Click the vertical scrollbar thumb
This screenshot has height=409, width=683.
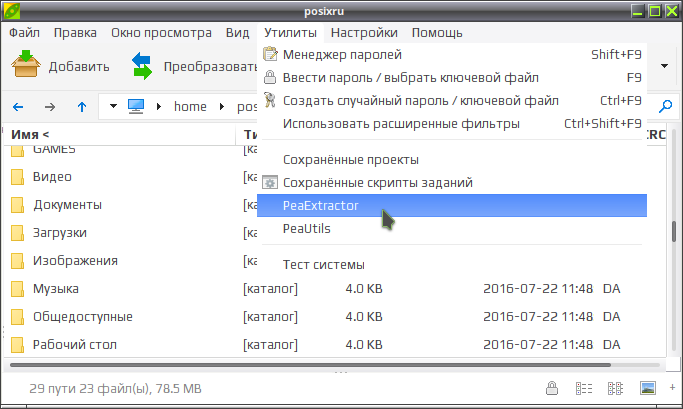(674, 231)
